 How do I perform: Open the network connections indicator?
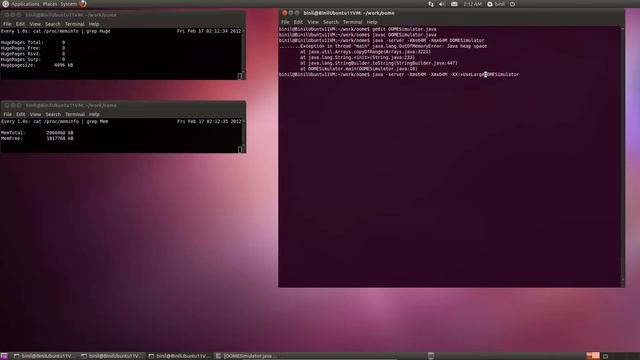[431, 4]
